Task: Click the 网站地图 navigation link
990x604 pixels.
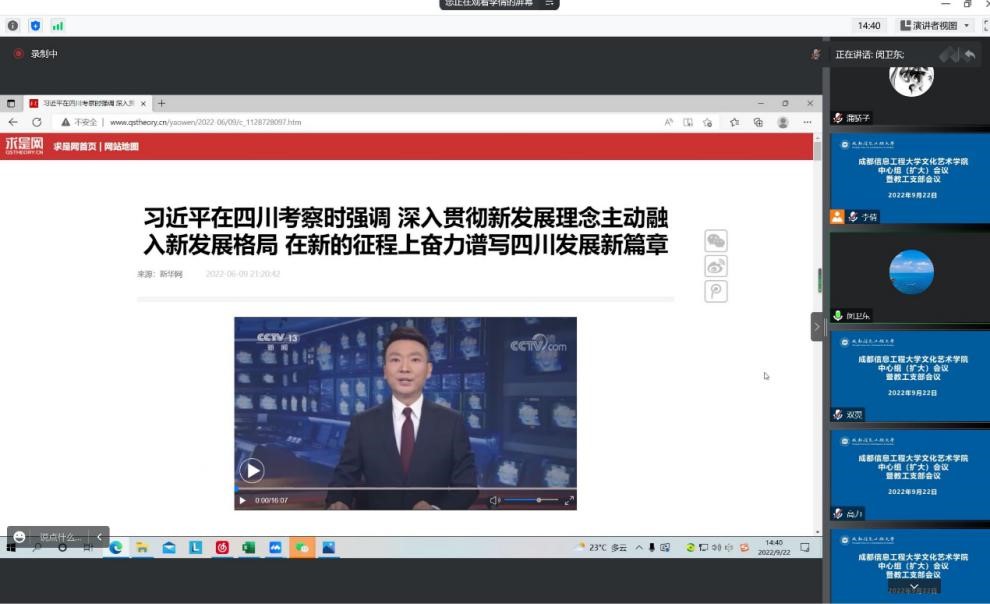Action: (120, 147)
